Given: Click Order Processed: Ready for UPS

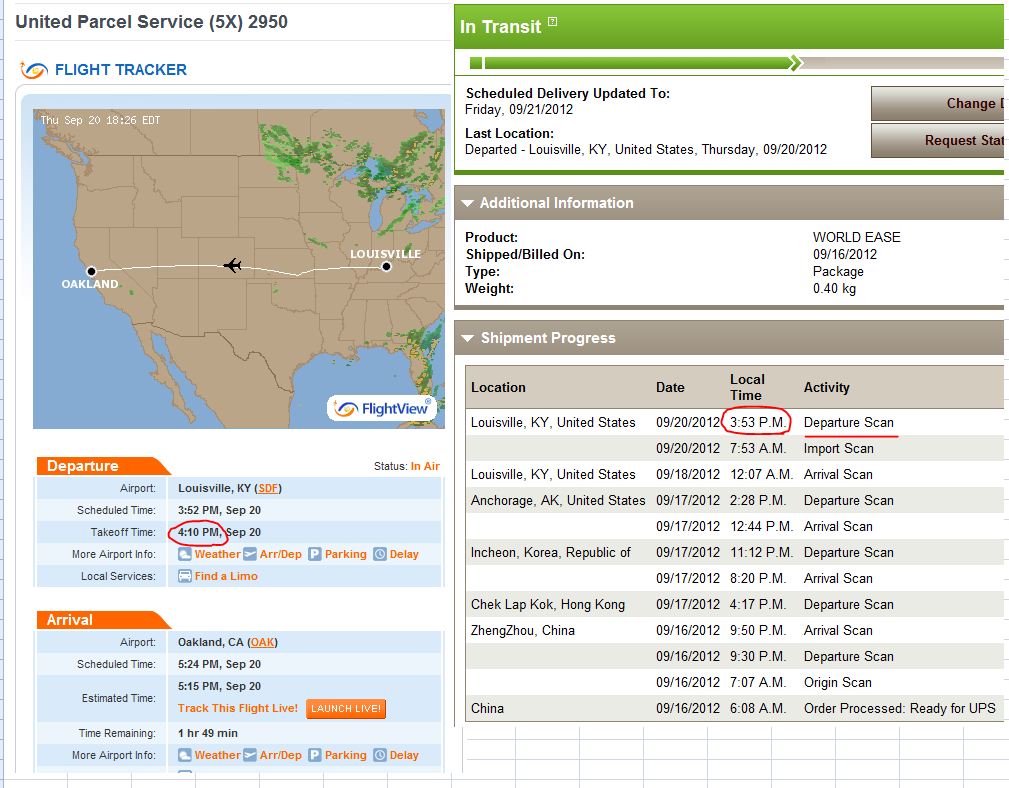Looking at the screenshot, I should pyautogui.click(x=900, y=708).
